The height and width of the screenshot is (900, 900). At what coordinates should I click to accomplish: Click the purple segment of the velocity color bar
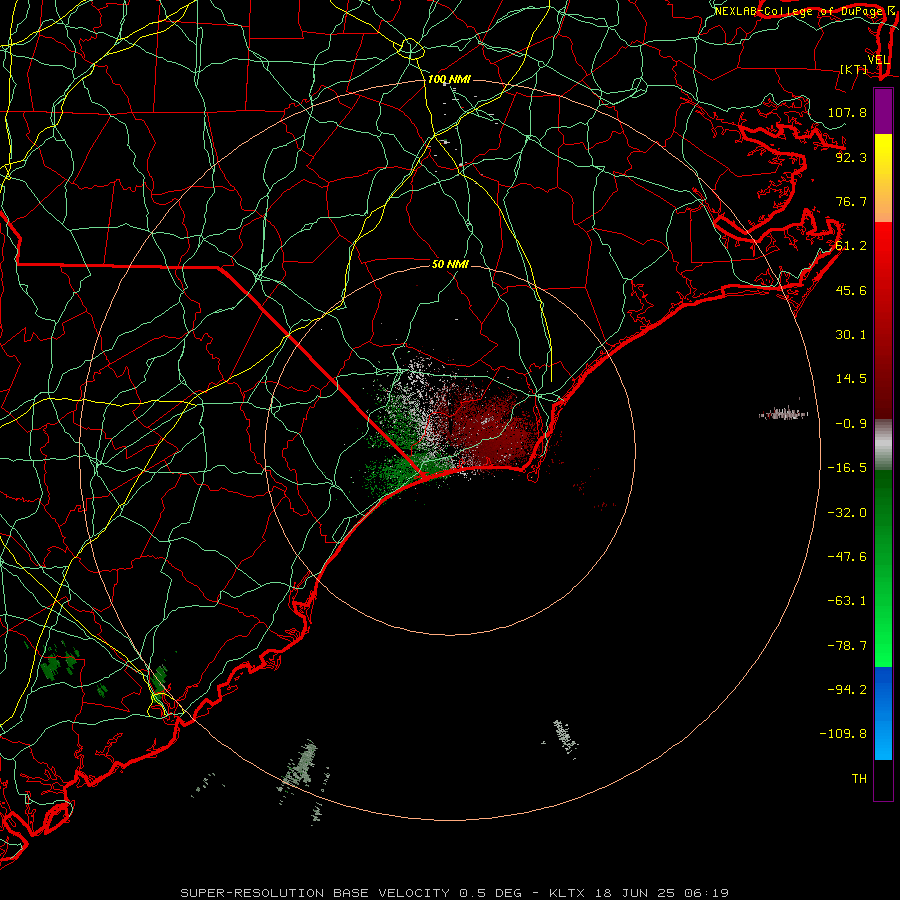883,111
